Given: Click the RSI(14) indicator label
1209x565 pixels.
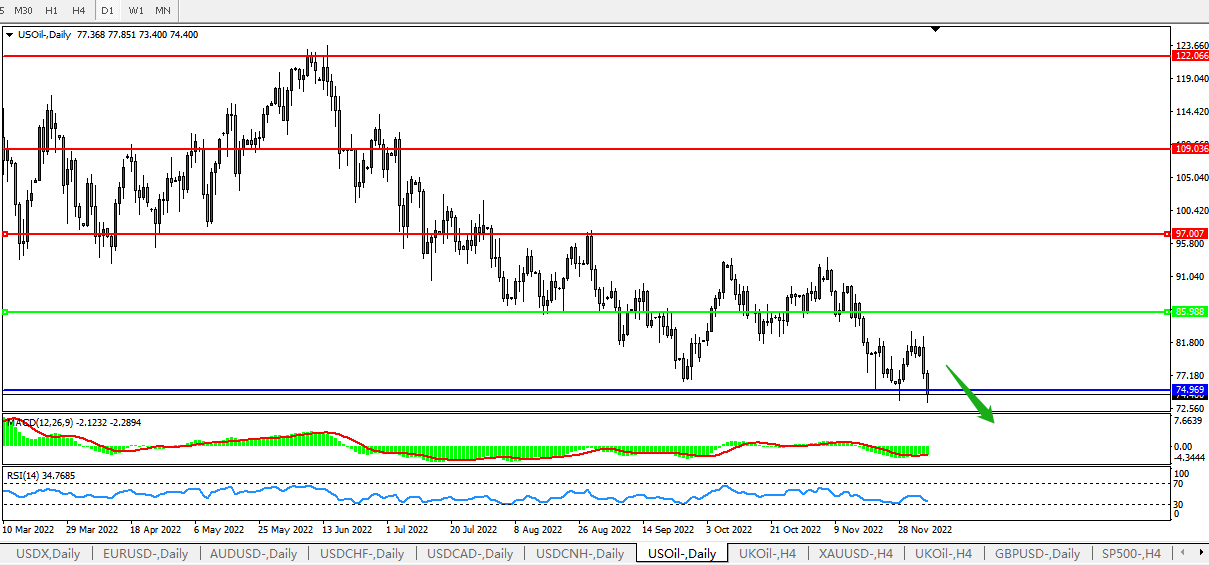Looking at the screenshot, I should 27,475.
